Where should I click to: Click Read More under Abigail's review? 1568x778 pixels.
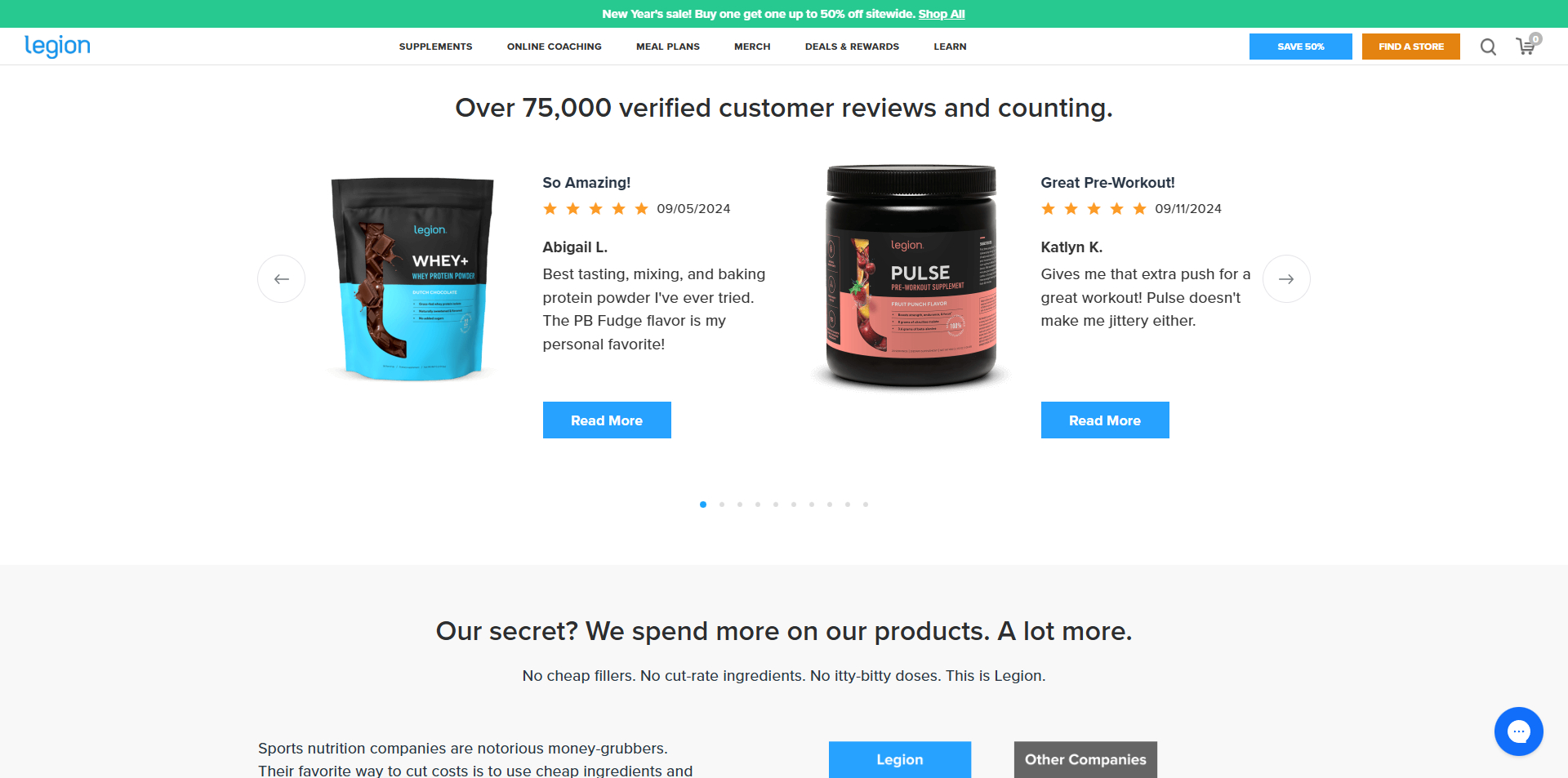pos(607,420)
